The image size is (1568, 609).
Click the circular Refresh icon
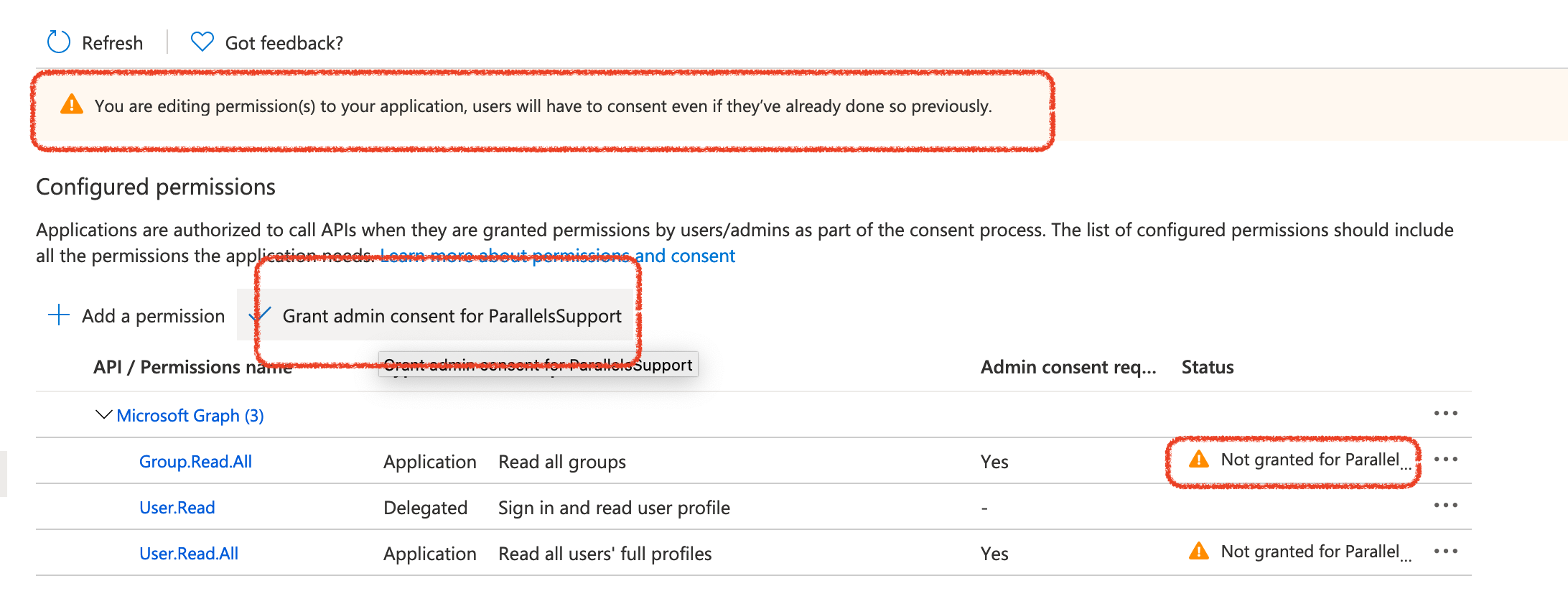tap(58, 42)
